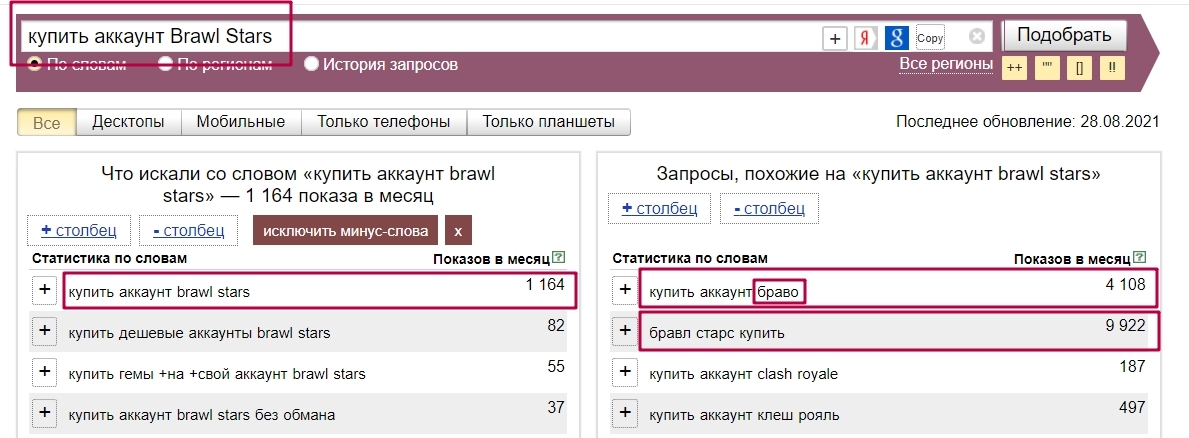Click the help icon next to left "Показов в месяц"
The width and height of the screenshot is (1189, 438).
pyautogui.click(x=558, y=258)
